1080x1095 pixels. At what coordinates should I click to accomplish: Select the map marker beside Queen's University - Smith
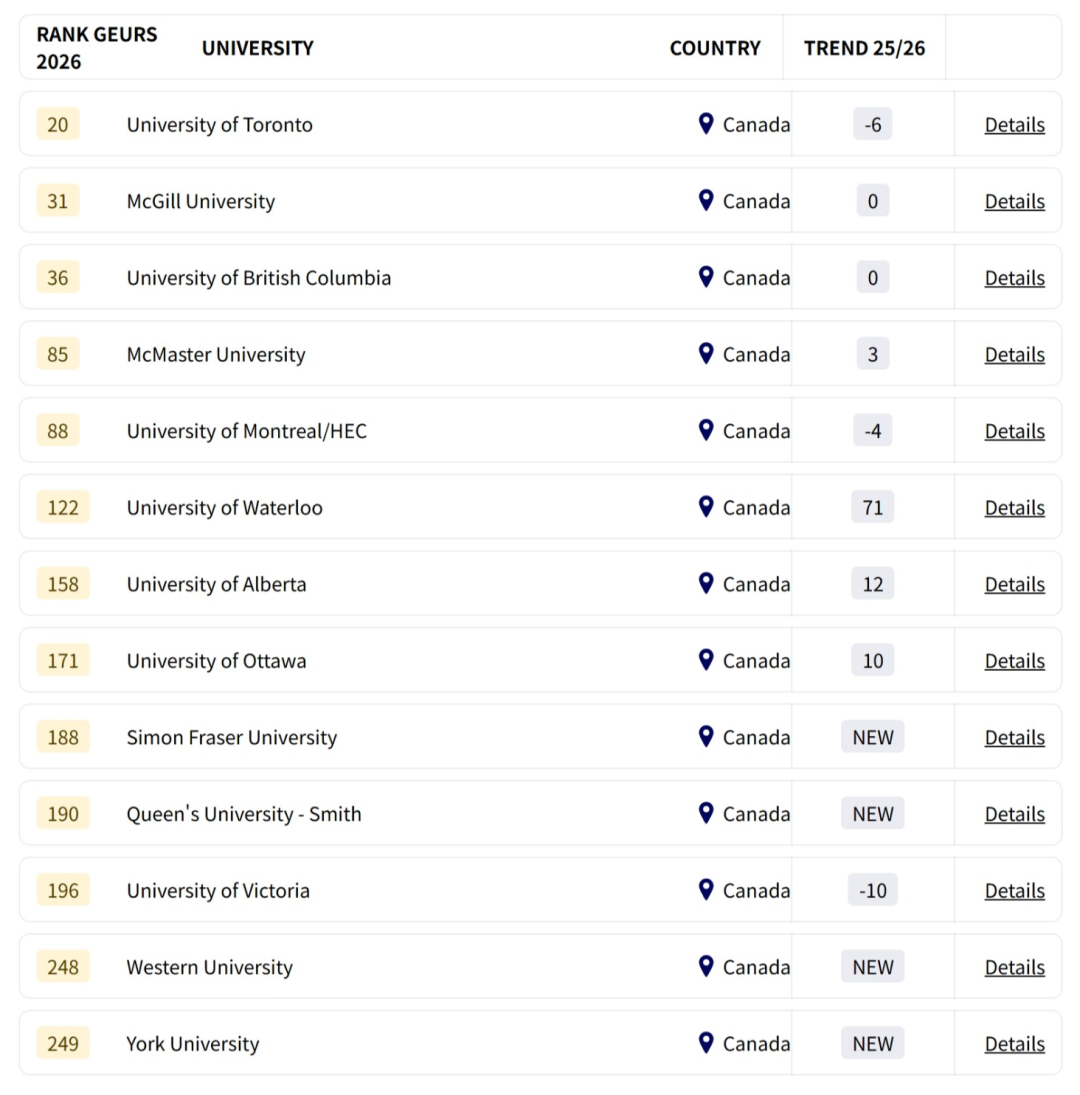point(705,813)
